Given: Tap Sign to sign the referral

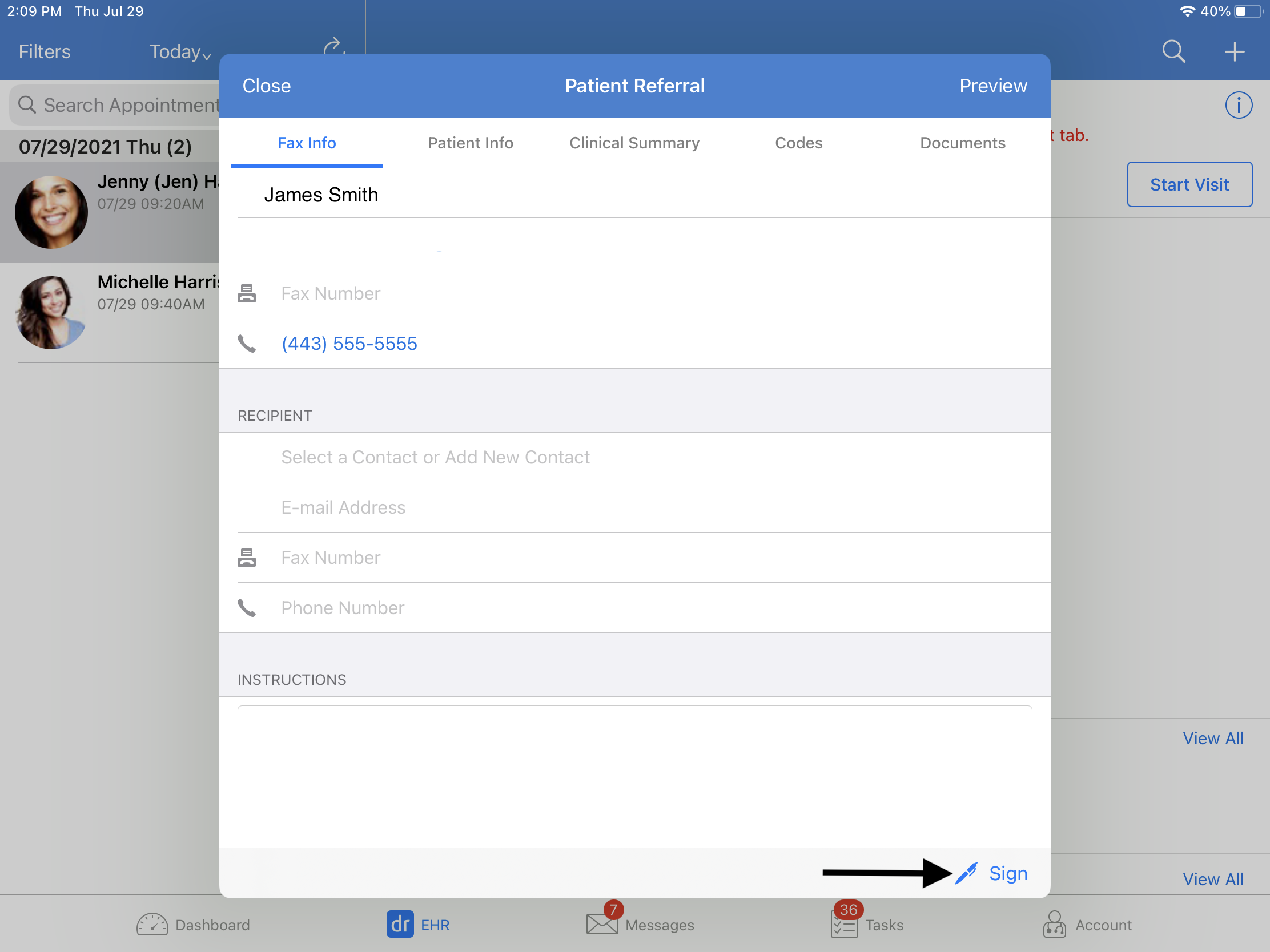Looking at the screenshot, I should 1008,873.
